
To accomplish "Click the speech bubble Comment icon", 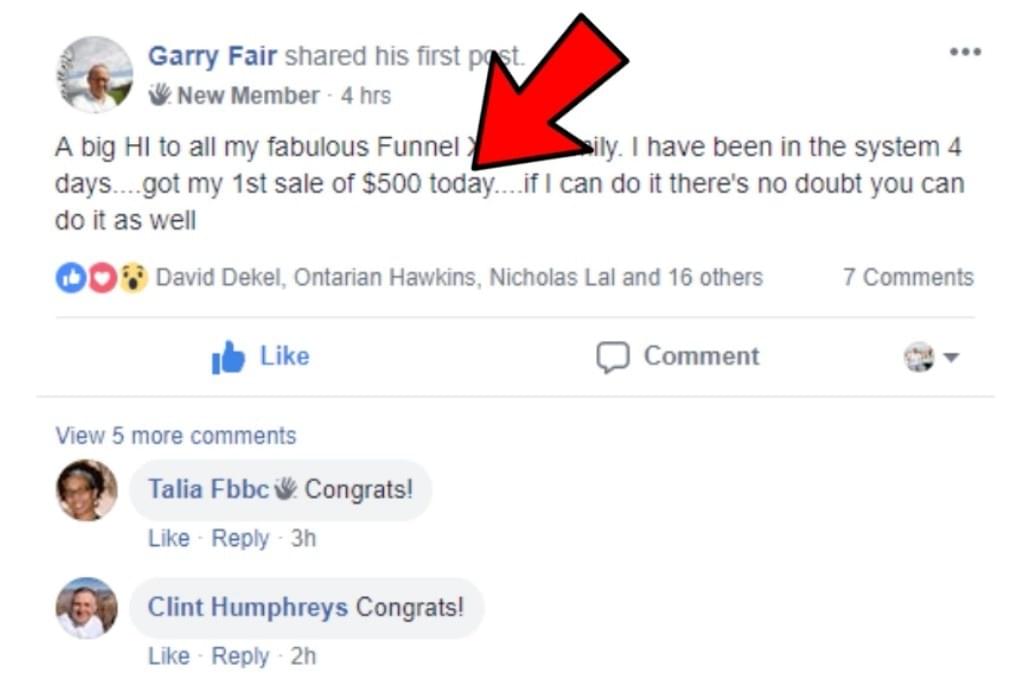I will click(612, 358).
